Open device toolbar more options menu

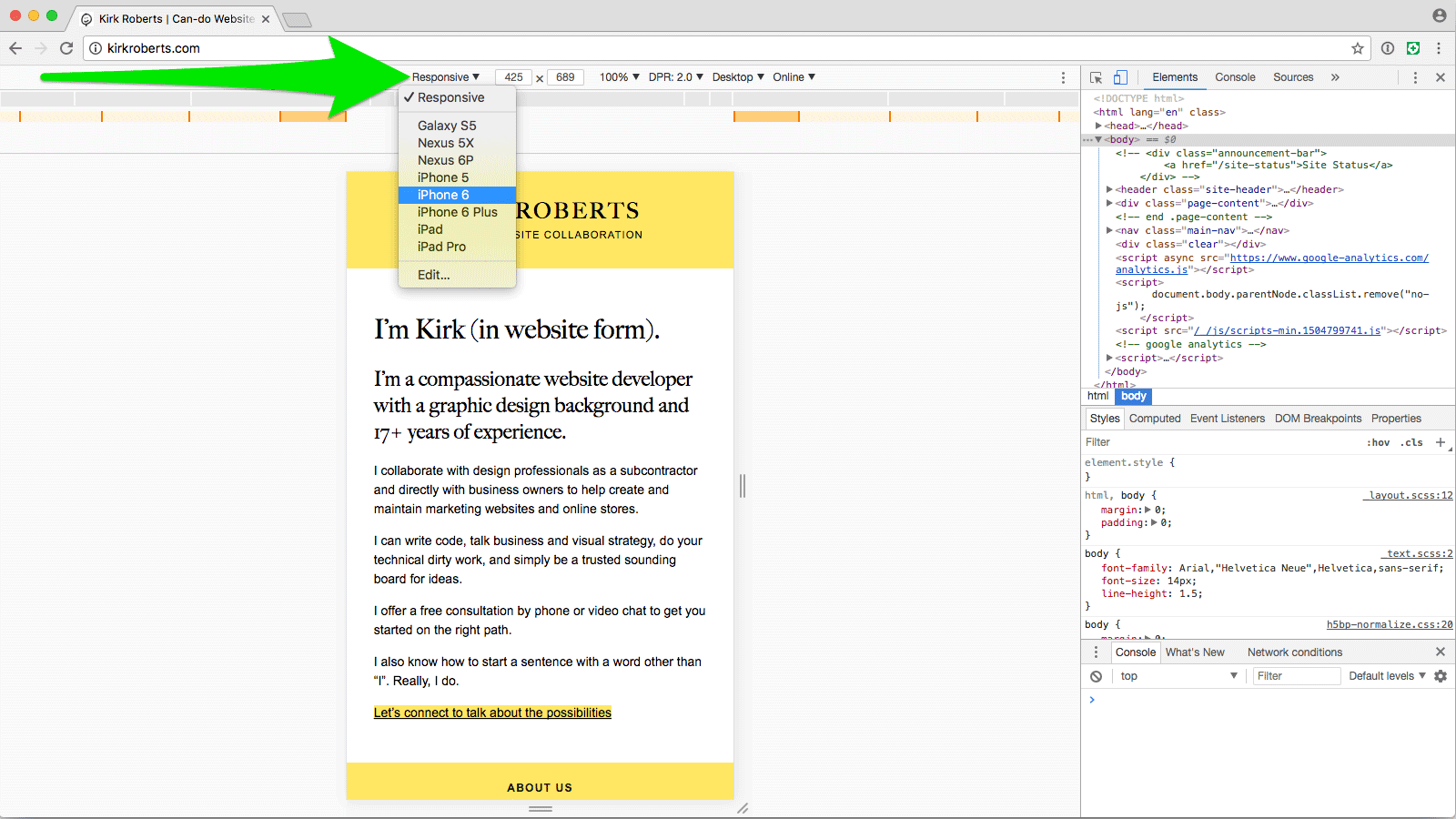1063,77
